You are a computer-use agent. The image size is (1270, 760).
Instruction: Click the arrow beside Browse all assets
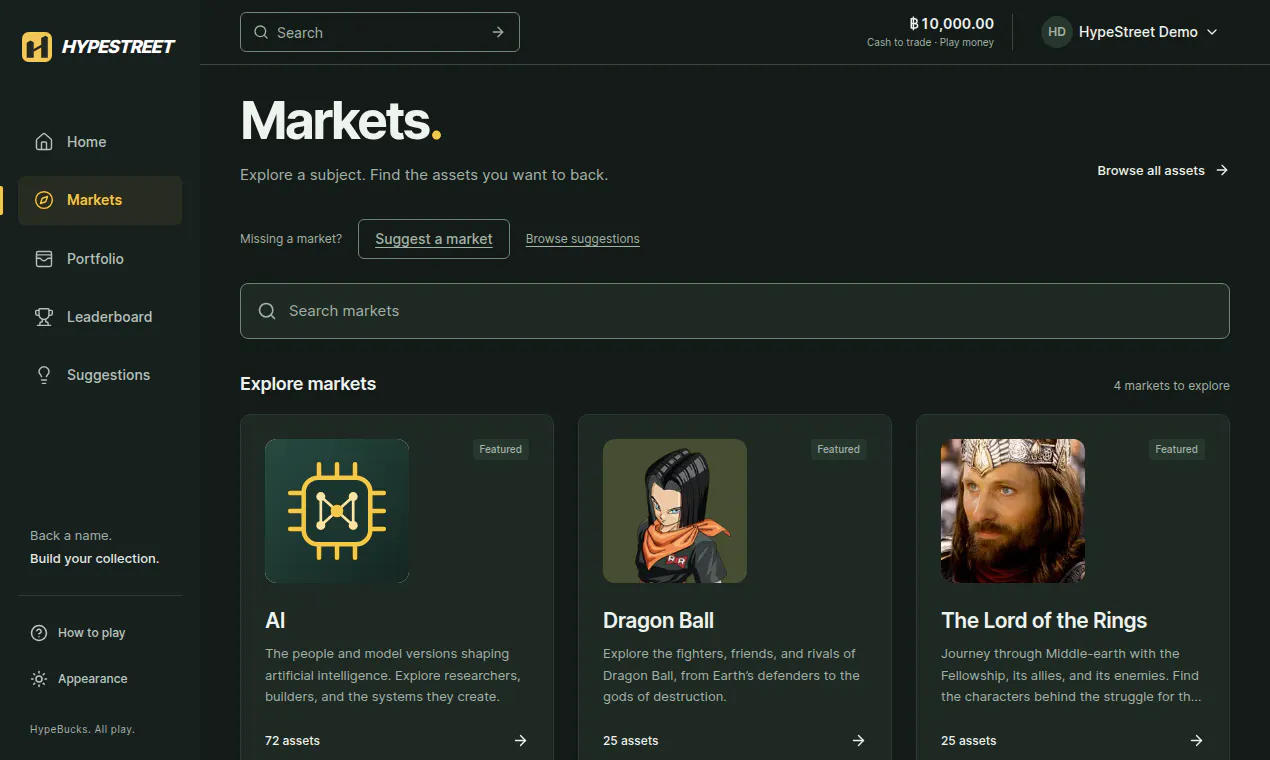coord(1221,171)
